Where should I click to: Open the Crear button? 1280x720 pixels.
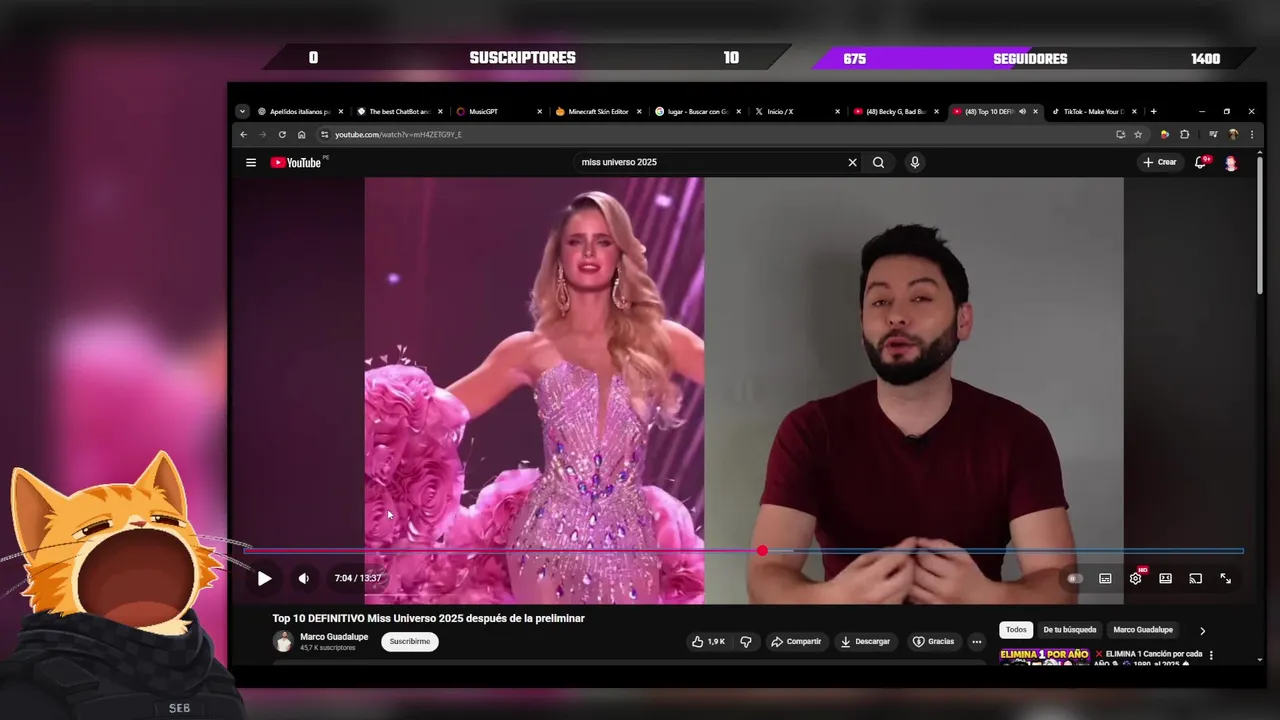point(1160,162)
